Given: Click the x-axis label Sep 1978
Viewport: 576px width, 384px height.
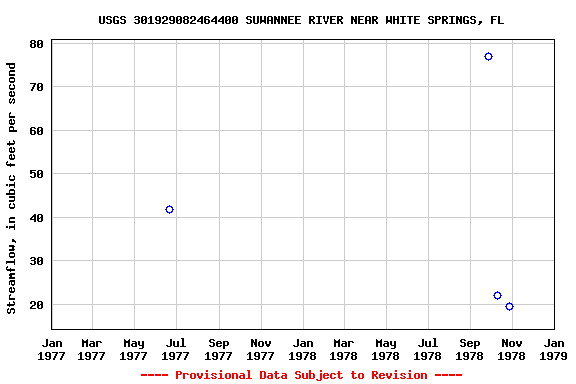Looking at the screenshot, I should pyautogui.click(x=469, y=349).
